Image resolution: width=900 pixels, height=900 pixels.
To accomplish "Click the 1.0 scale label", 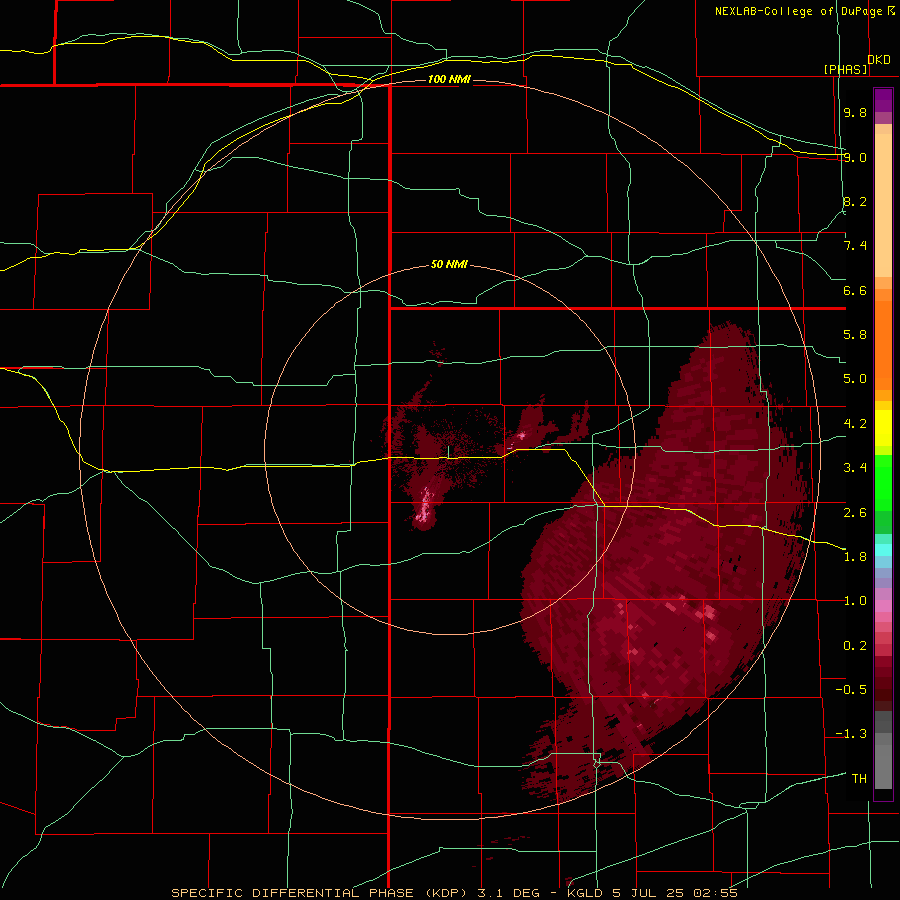I will [x=855, y=601].
